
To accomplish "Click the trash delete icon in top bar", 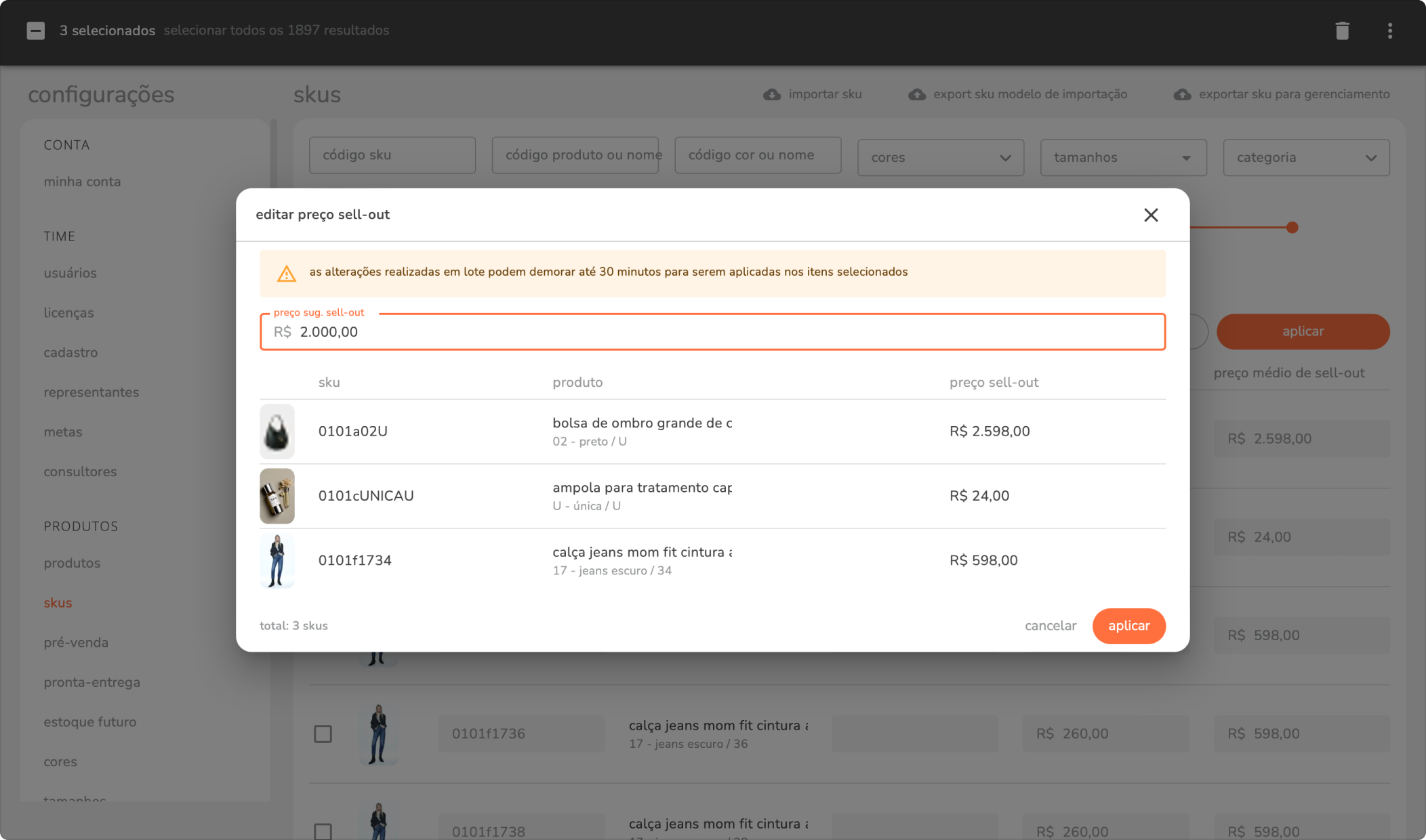I will (x=1342, y=30).
